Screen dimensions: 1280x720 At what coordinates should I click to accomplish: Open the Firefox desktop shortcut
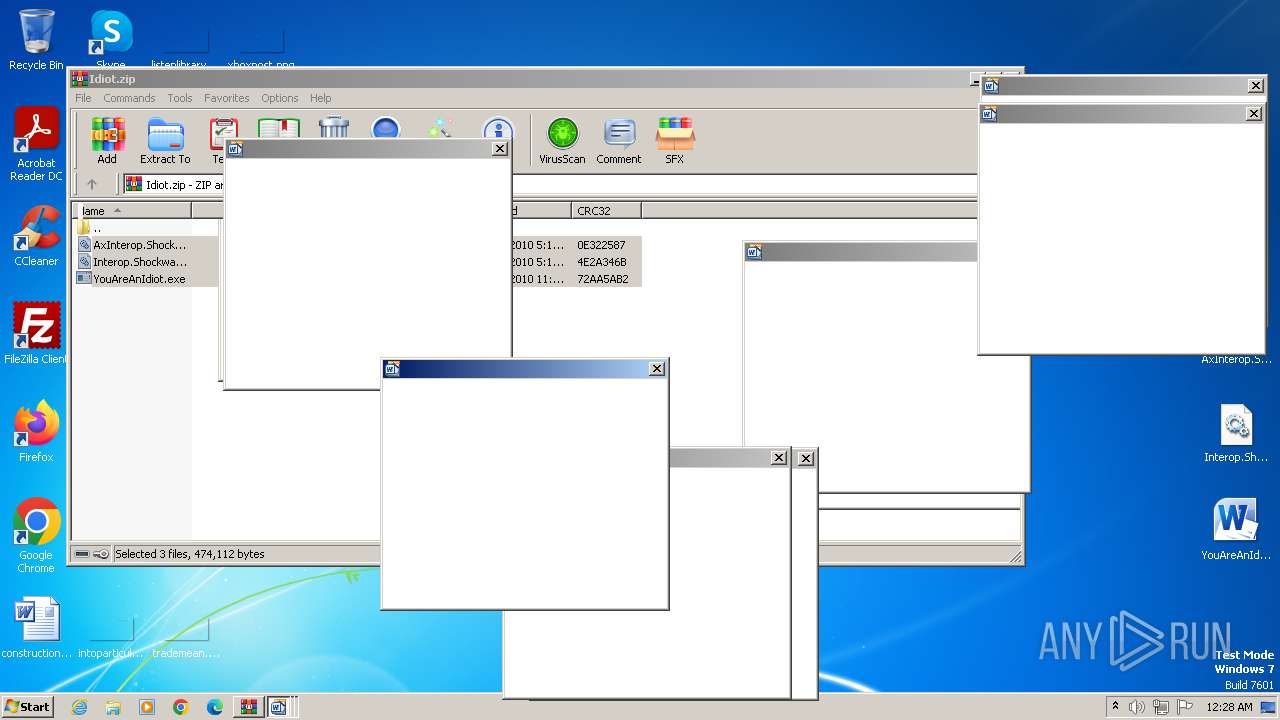click(x=36, y=431)
